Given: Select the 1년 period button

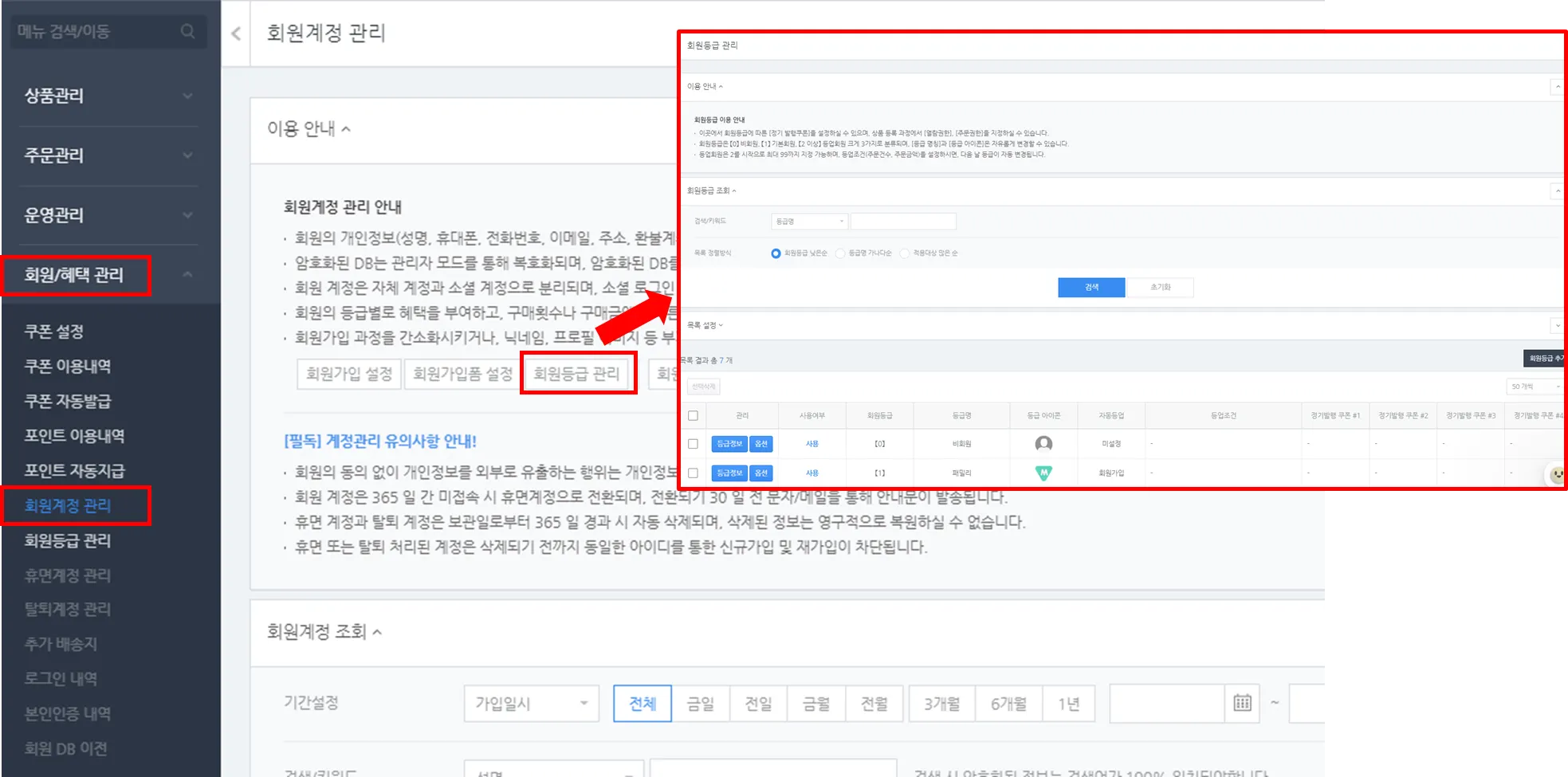Looking at the screenshot, I should point(1069,704).
